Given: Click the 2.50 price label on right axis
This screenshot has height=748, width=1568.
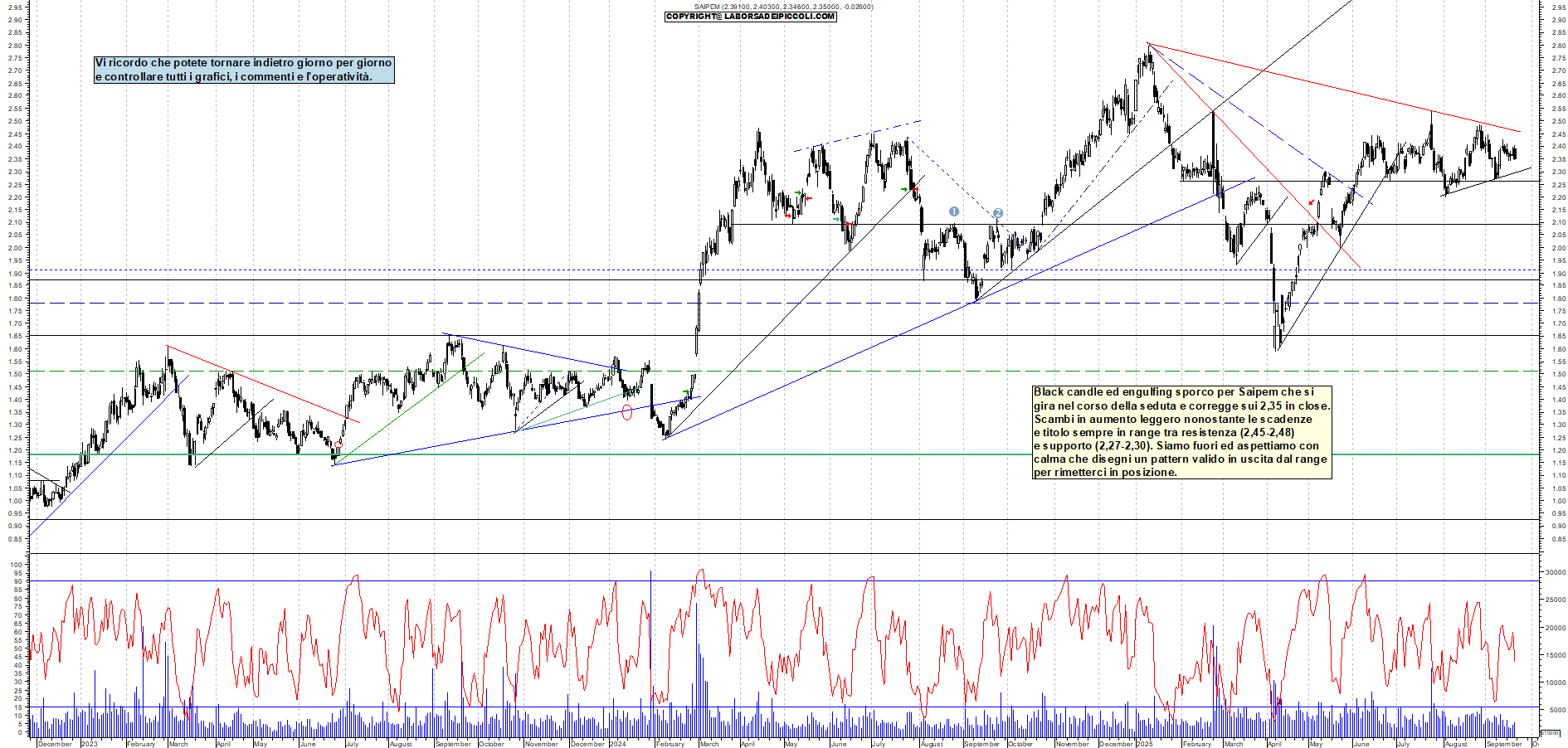Looking at the screenshot, I should [1558, 121].
